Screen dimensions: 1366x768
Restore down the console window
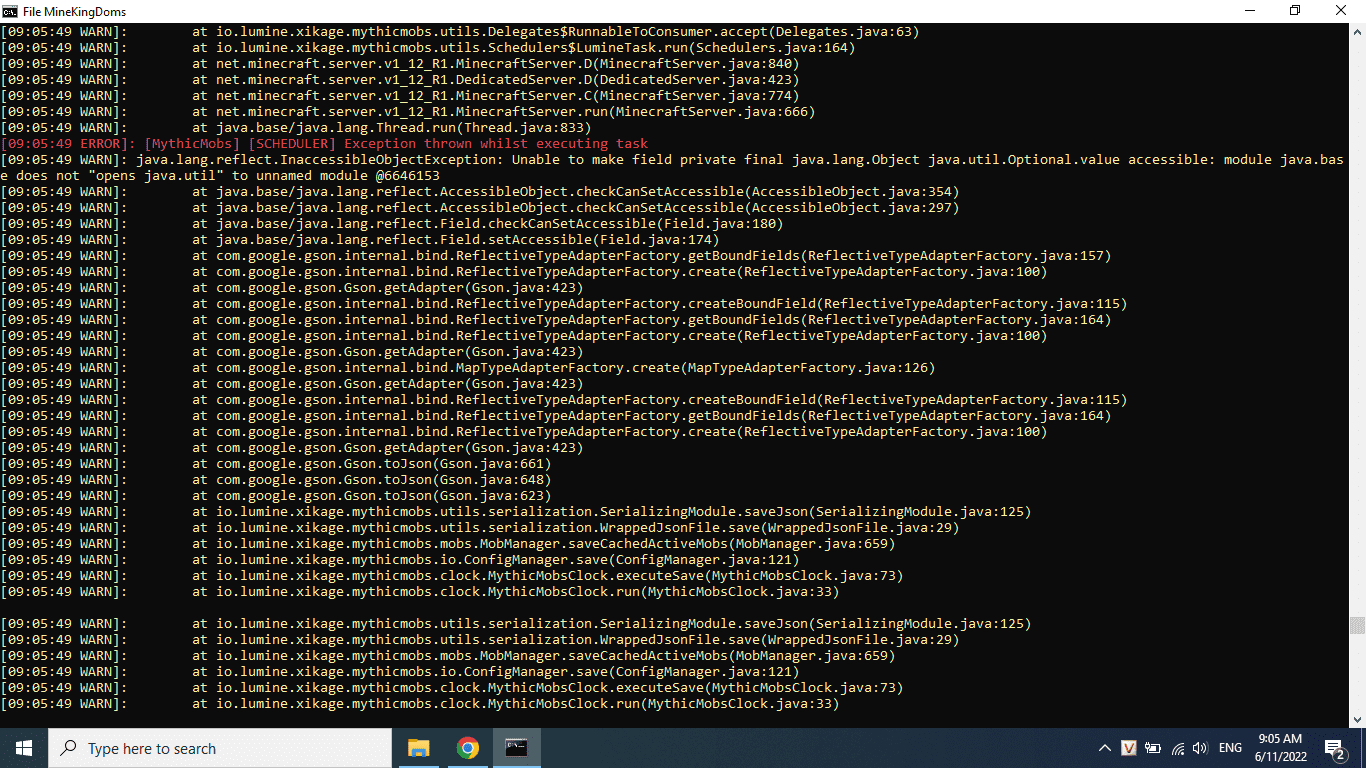1295,11
